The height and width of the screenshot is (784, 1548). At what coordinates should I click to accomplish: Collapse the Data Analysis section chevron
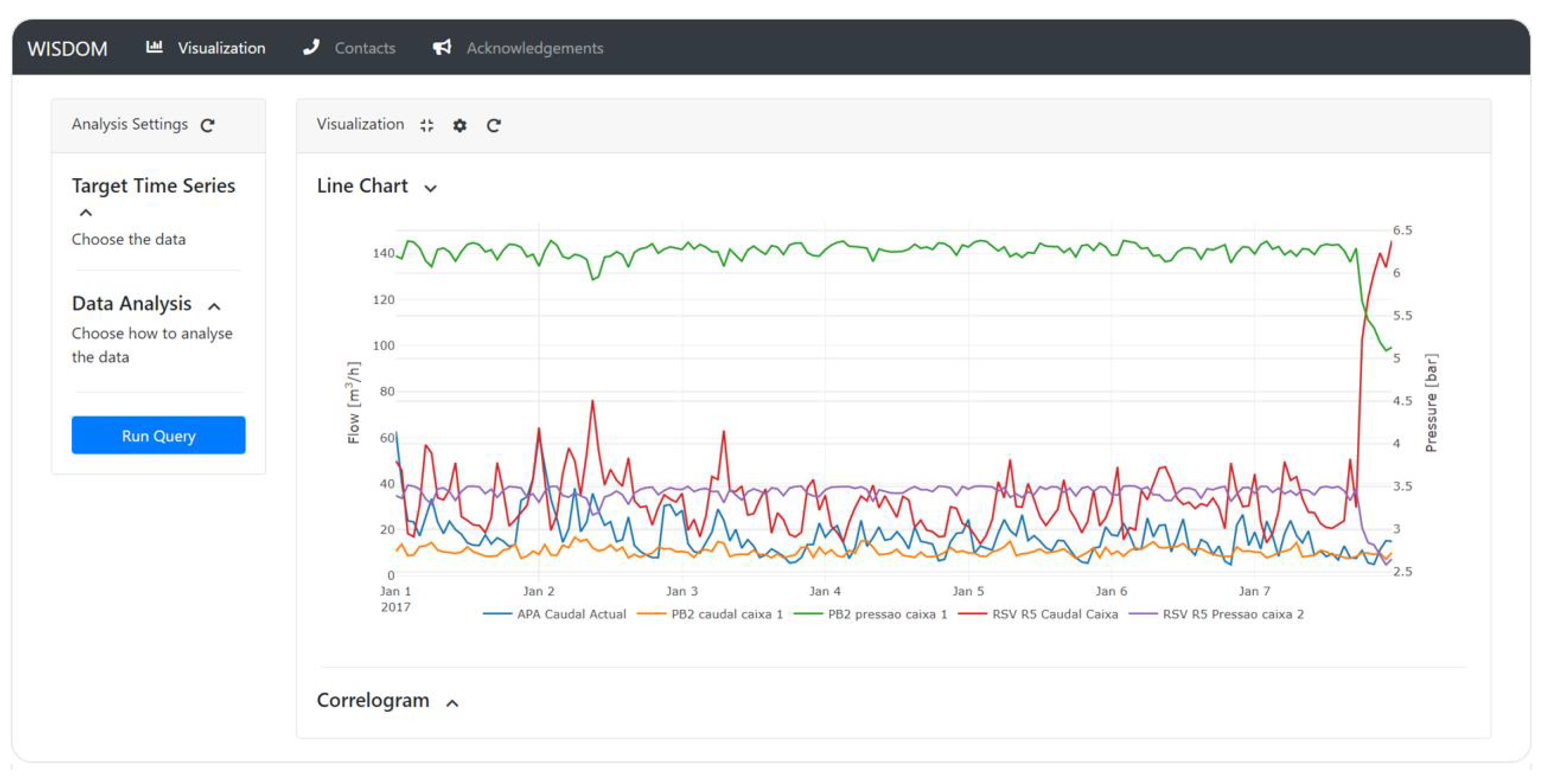[x=214, y=306]
